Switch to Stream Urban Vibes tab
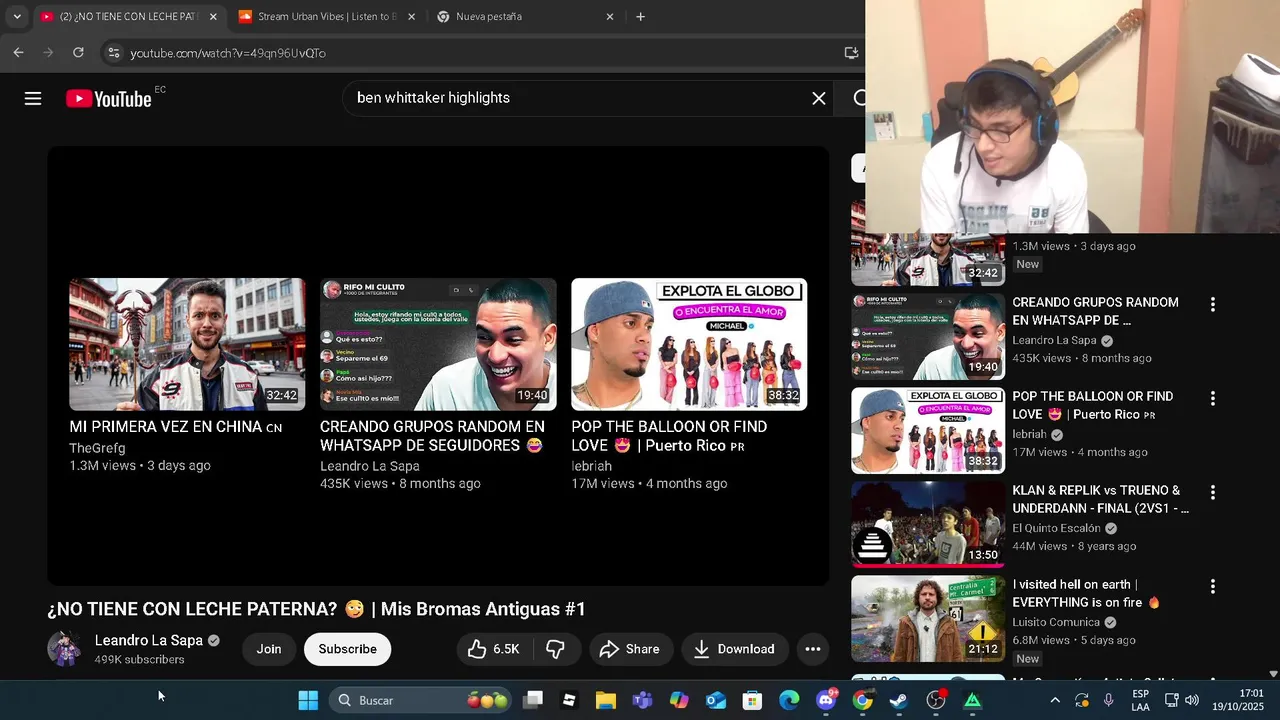Viewport: 1280px width, 720px height. pos(327,16)
